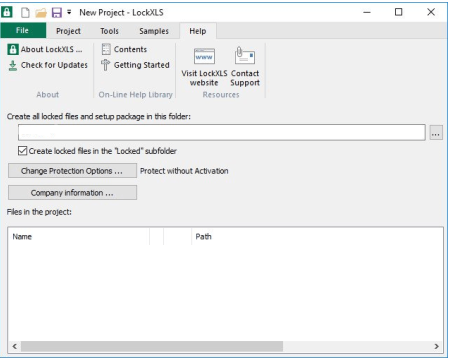Close the LockXLS window
The width and height of the screenshot is (450, 362).
tap(431, 12)
